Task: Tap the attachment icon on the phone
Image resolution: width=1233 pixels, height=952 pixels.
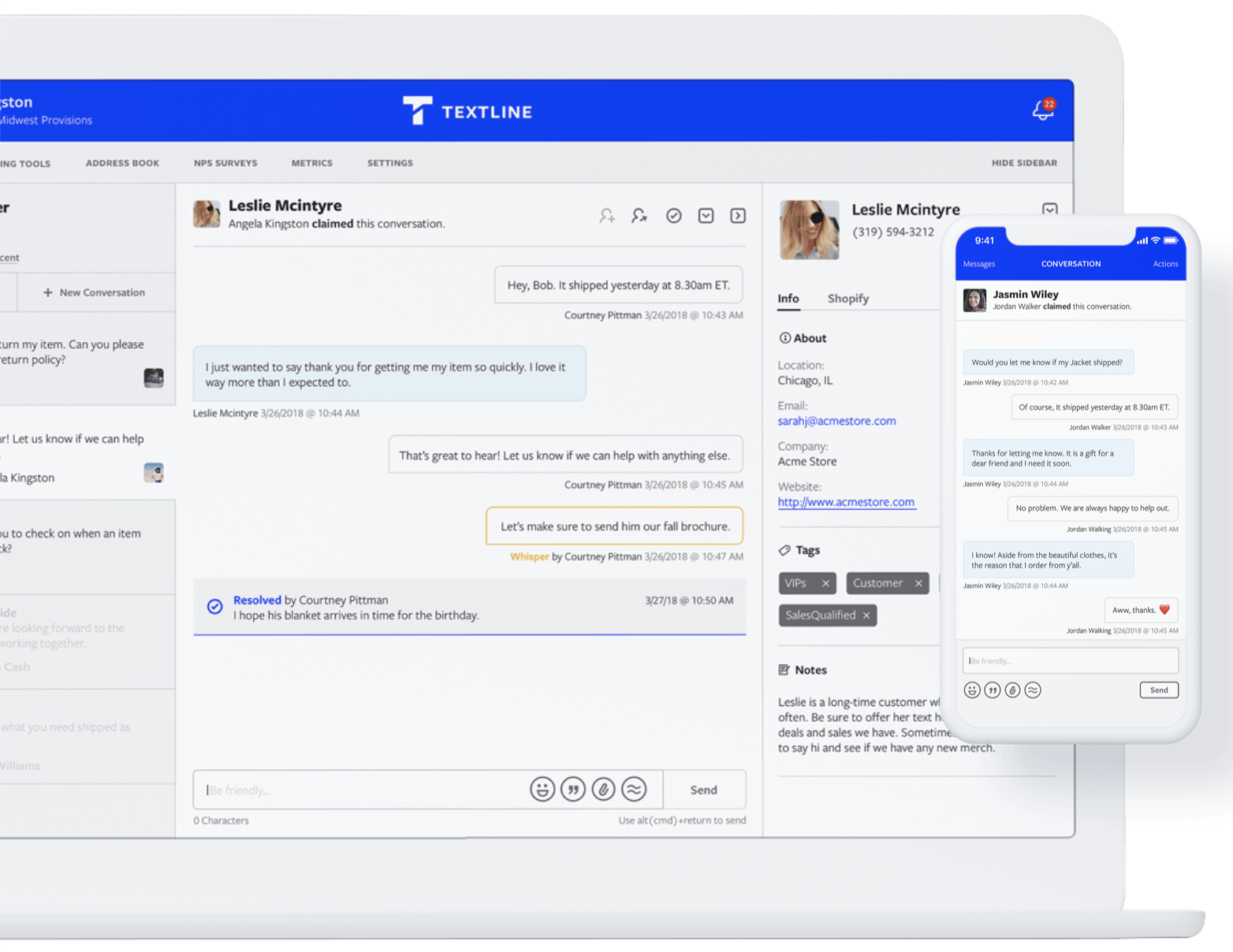Action: (x=1012, y=690)
